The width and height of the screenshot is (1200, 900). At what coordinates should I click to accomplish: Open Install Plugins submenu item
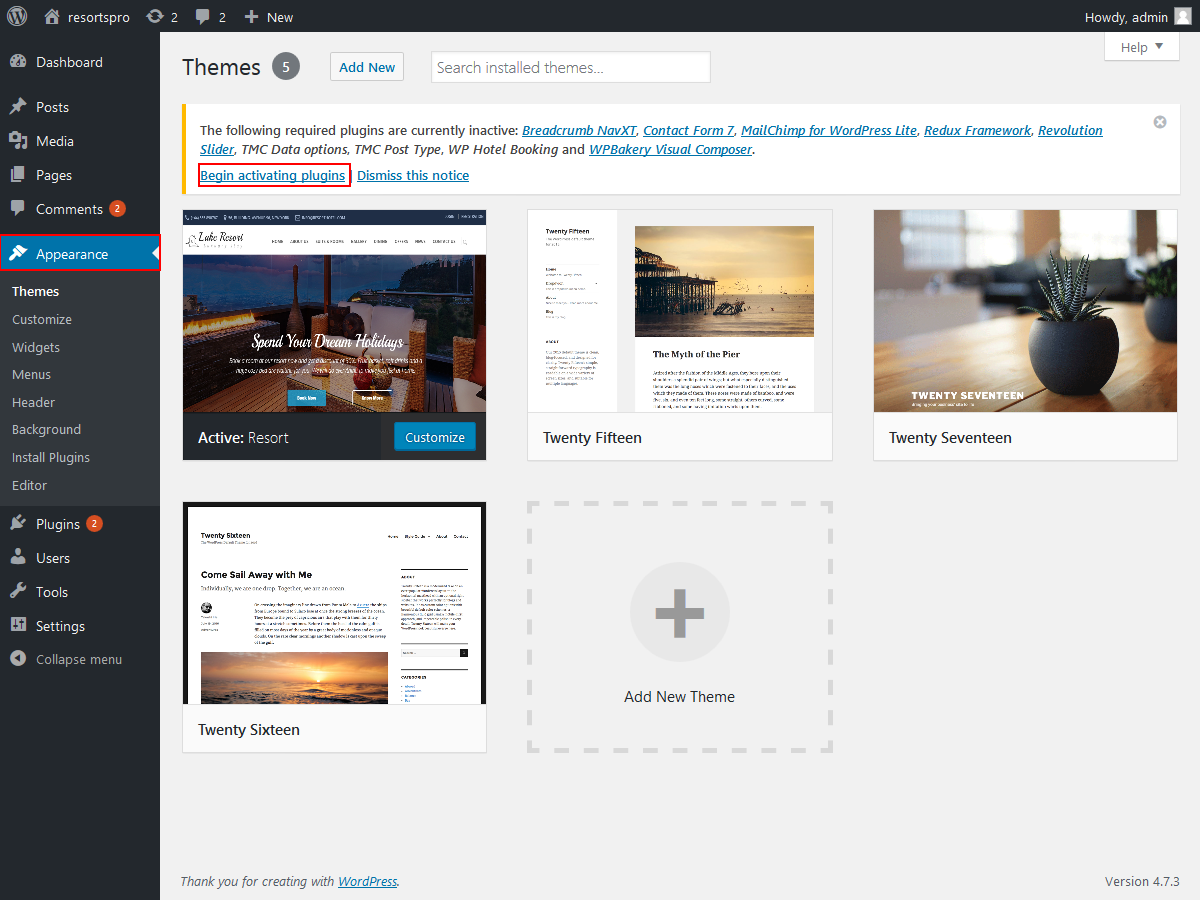click(x=51, y=457)
